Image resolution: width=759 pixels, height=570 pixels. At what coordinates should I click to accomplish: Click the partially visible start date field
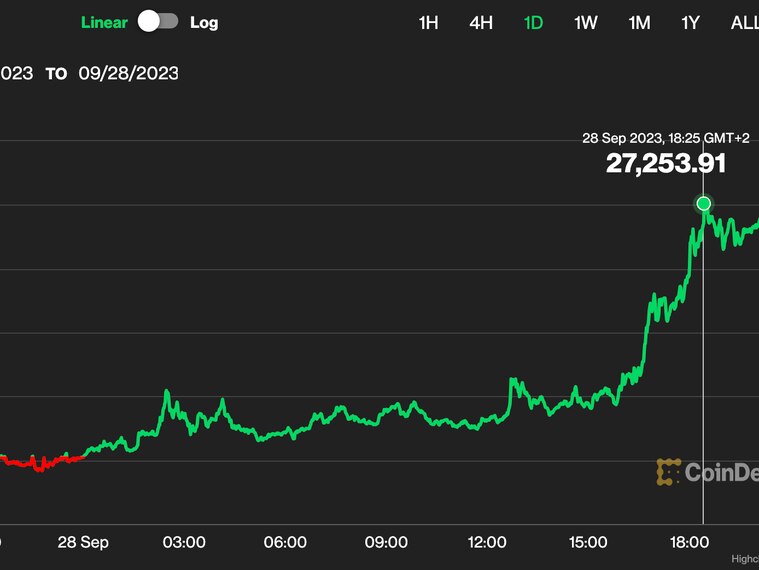click(x=16, y=73)
